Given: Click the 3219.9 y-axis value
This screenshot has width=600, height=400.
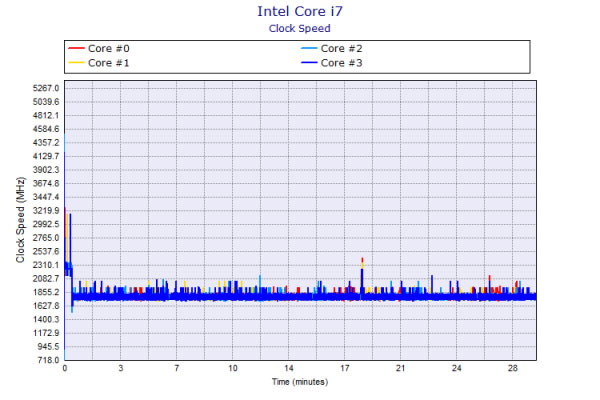Looking at the screenshot, I should 46,211.
